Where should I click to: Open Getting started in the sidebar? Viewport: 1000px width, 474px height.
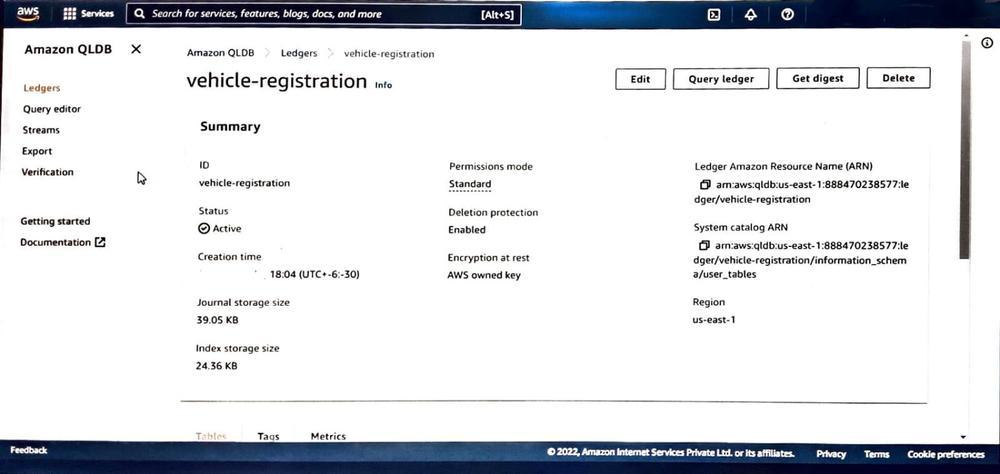pos(55,221)
